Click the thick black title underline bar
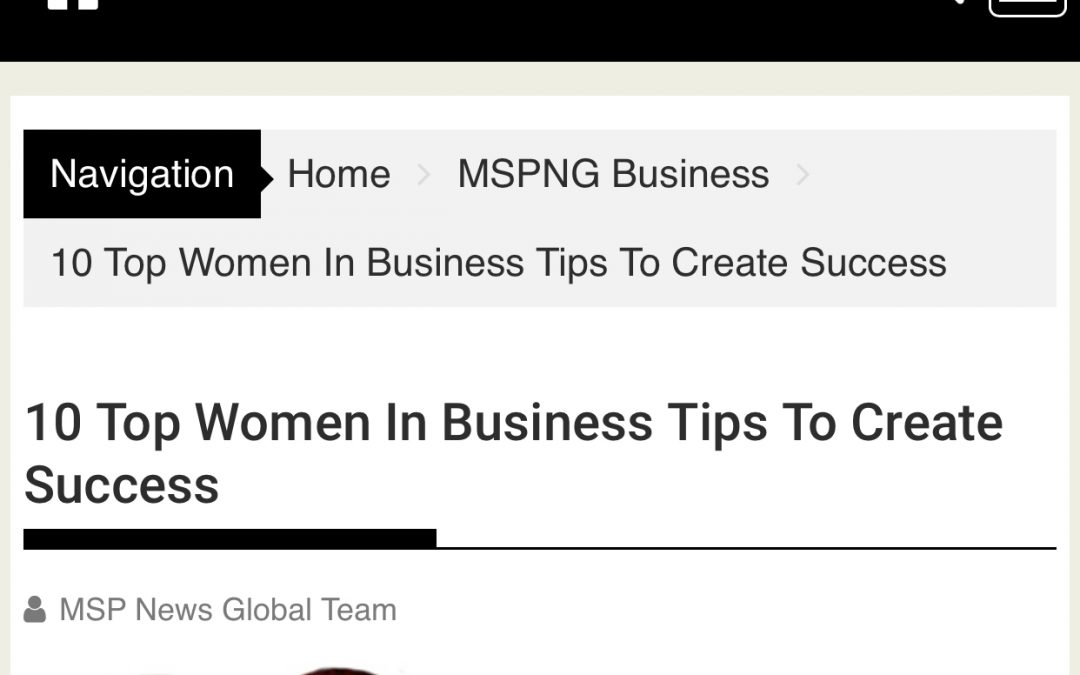 (230, 539)
